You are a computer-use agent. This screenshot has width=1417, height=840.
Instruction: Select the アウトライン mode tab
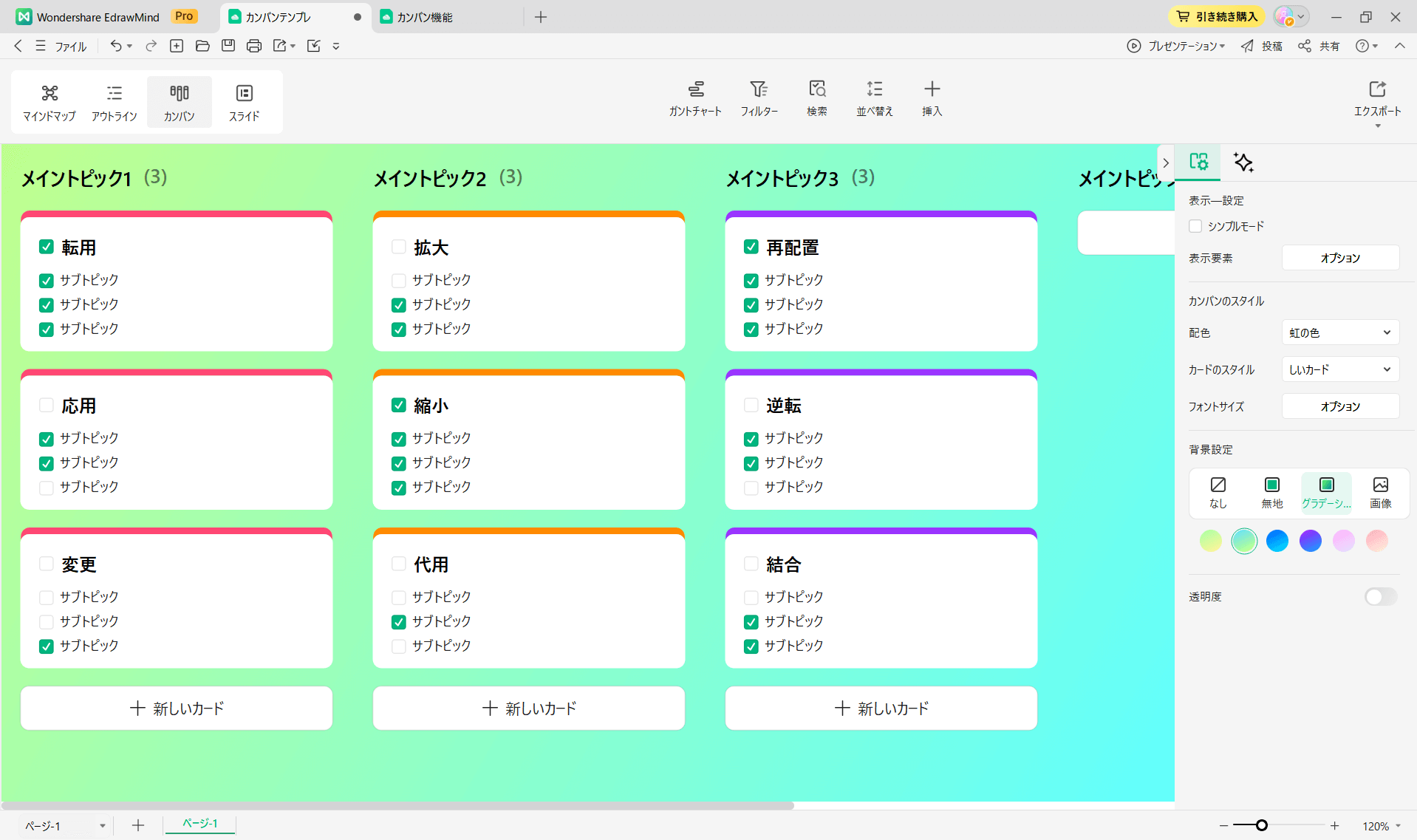point(114,101)
